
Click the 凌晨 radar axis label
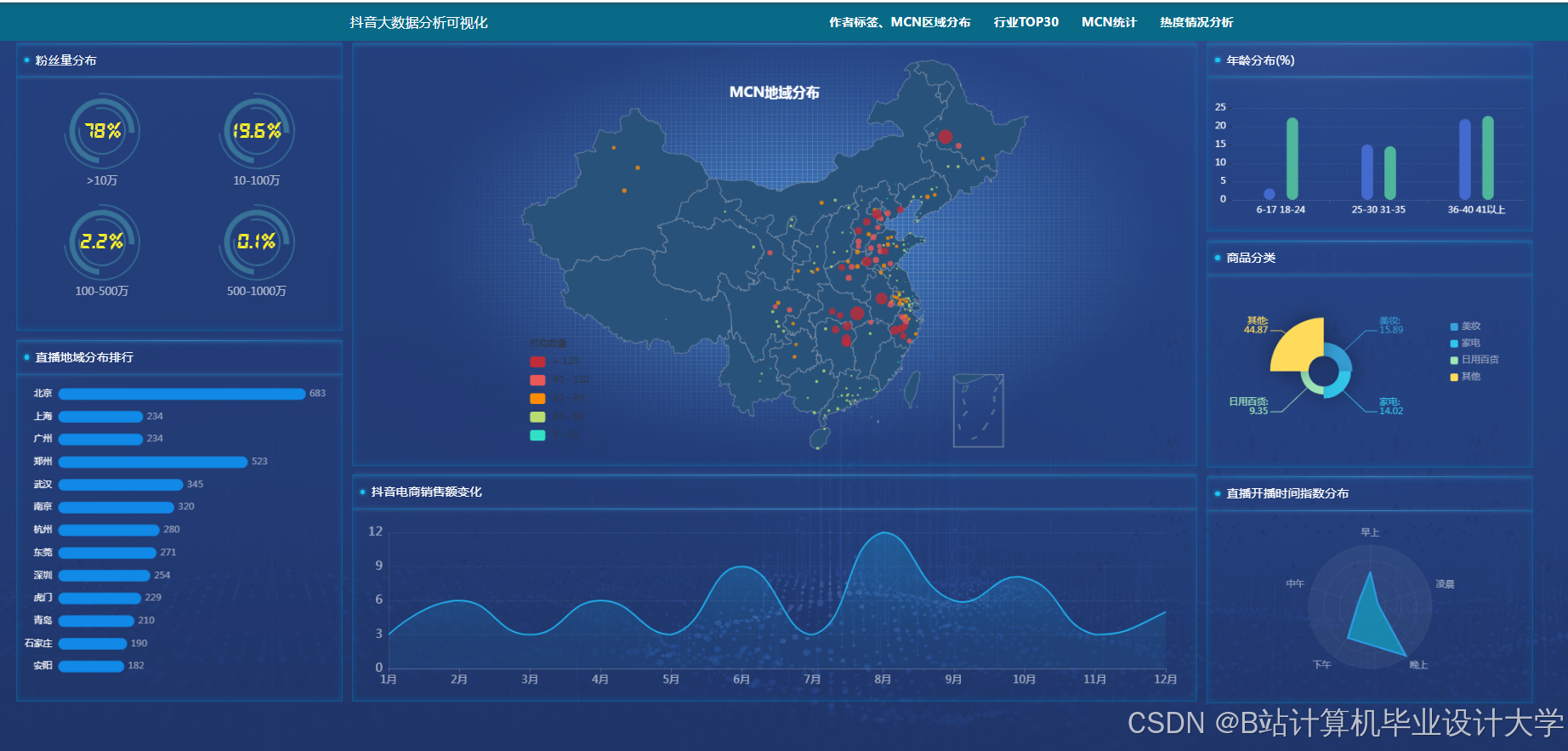(x=1445, y=584)
